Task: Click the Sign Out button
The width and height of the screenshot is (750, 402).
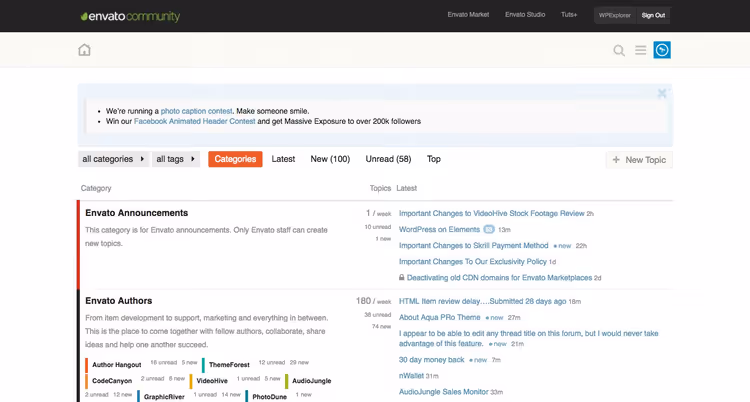Action: 653,15
